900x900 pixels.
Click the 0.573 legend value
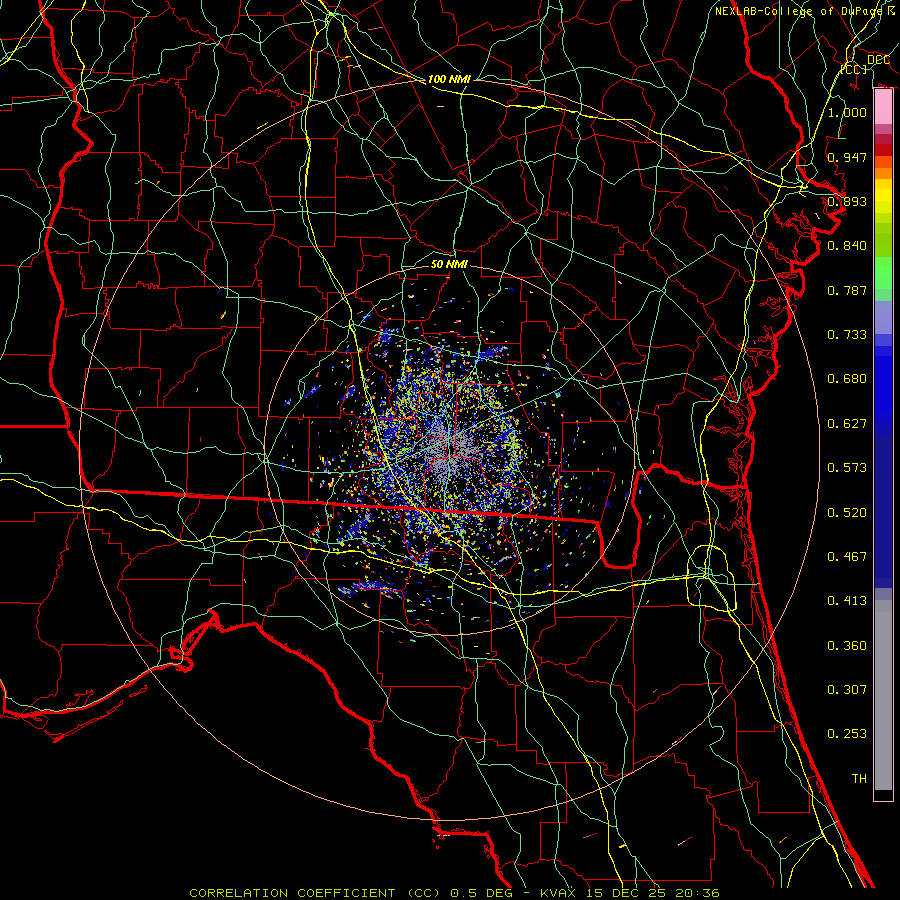click(x=847, y=468)
